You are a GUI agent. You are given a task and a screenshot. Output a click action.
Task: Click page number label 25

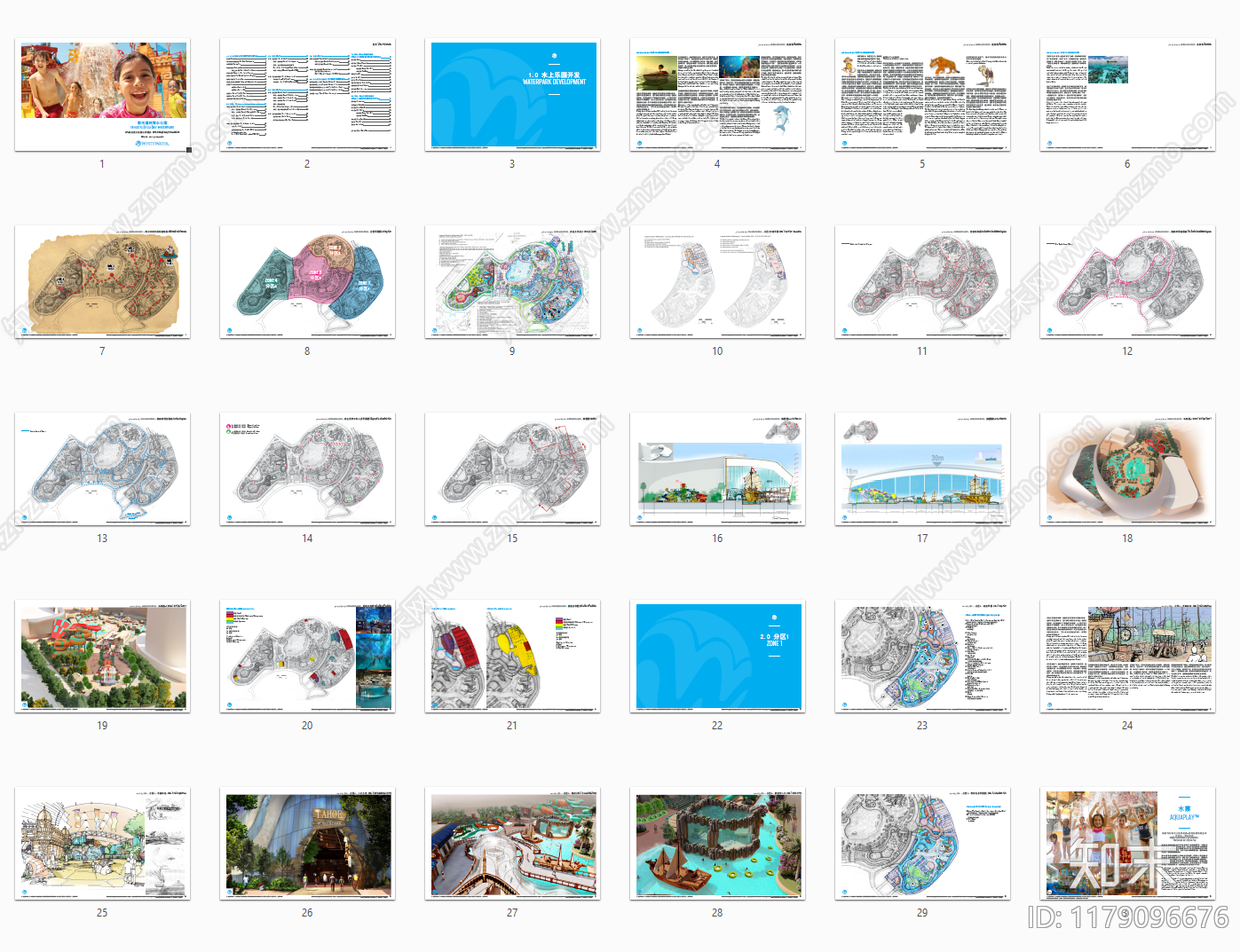[102, 913]
